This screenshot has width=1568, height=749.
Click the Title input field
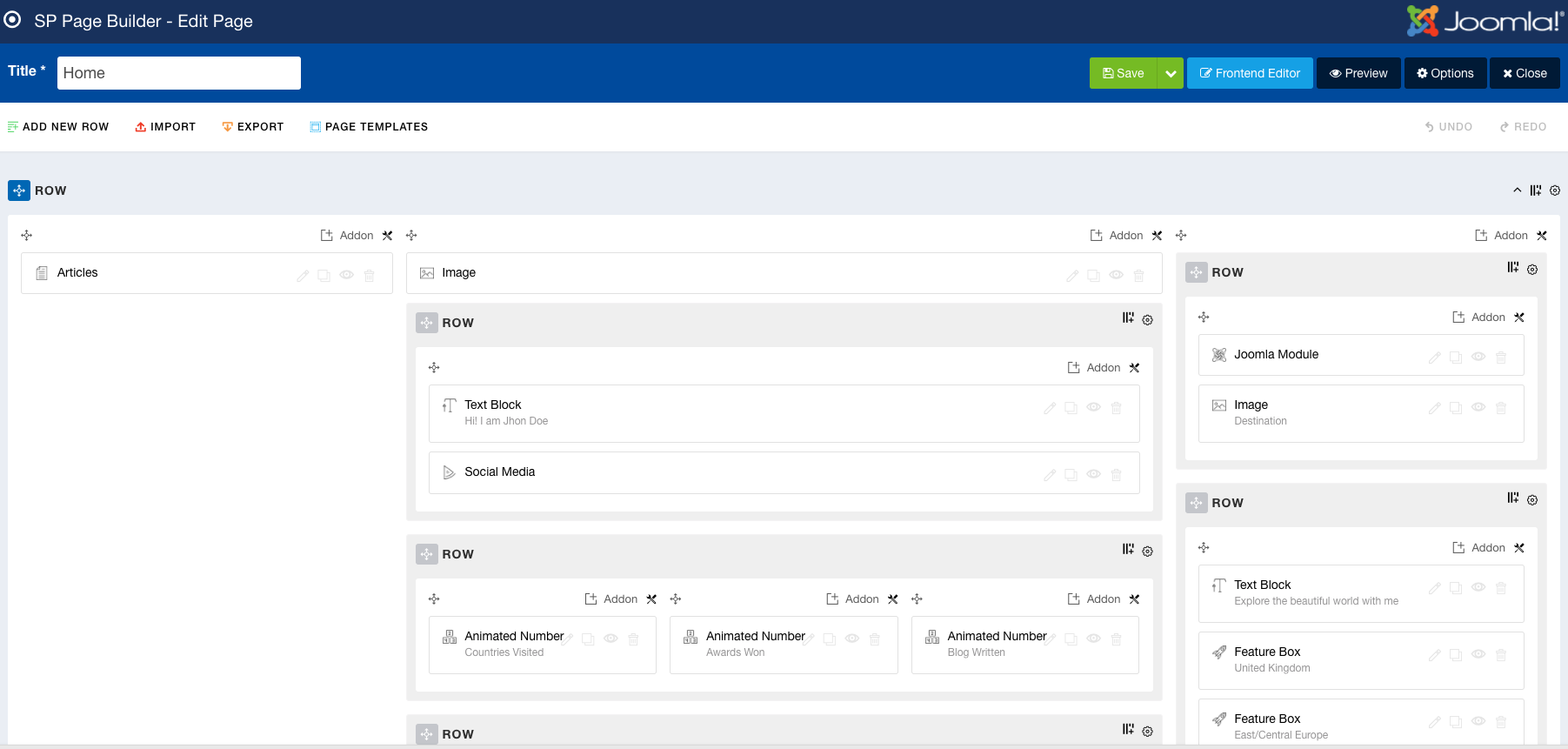[x=179, y=73]
